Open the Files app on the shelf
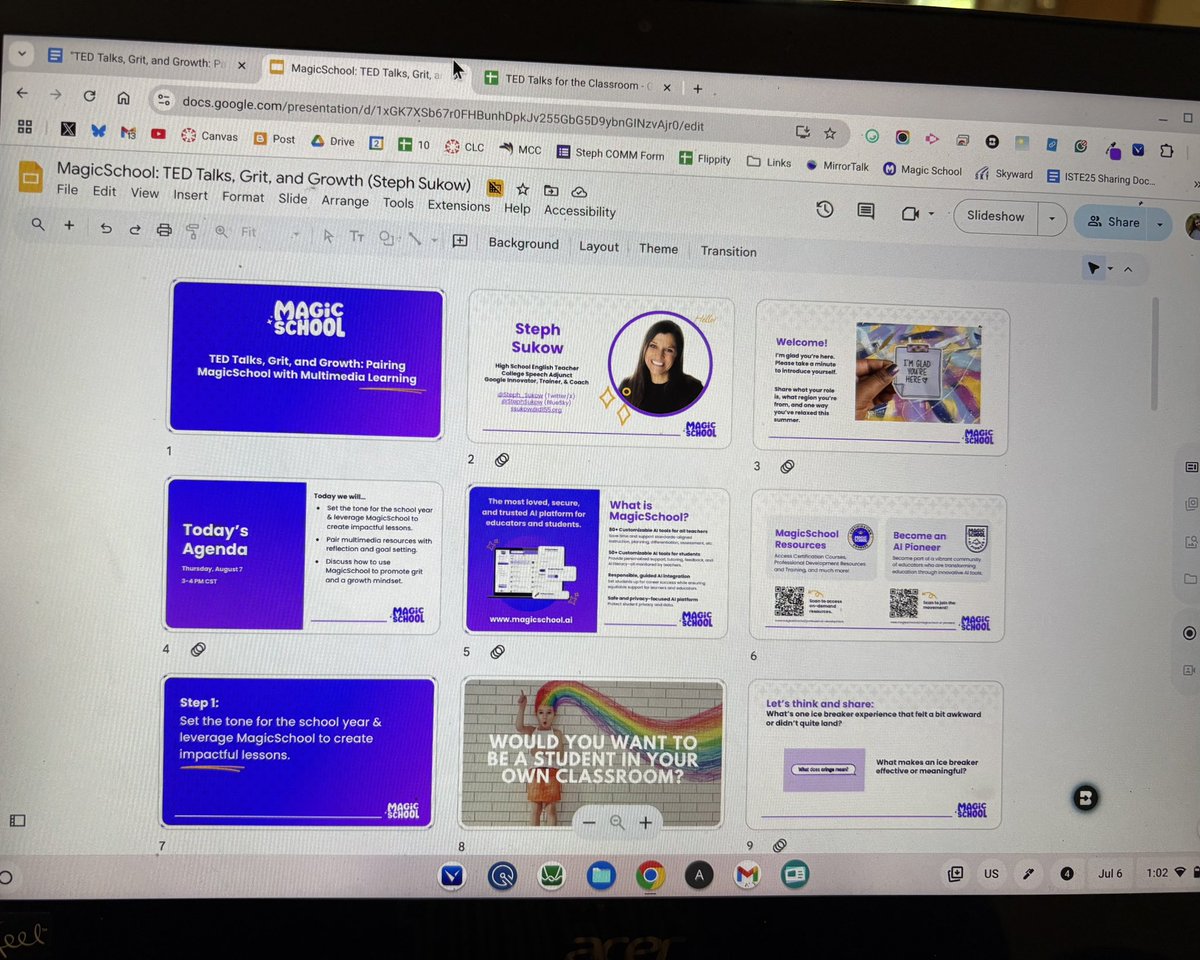Screen dimensions: 1200x960 point(601,876)
